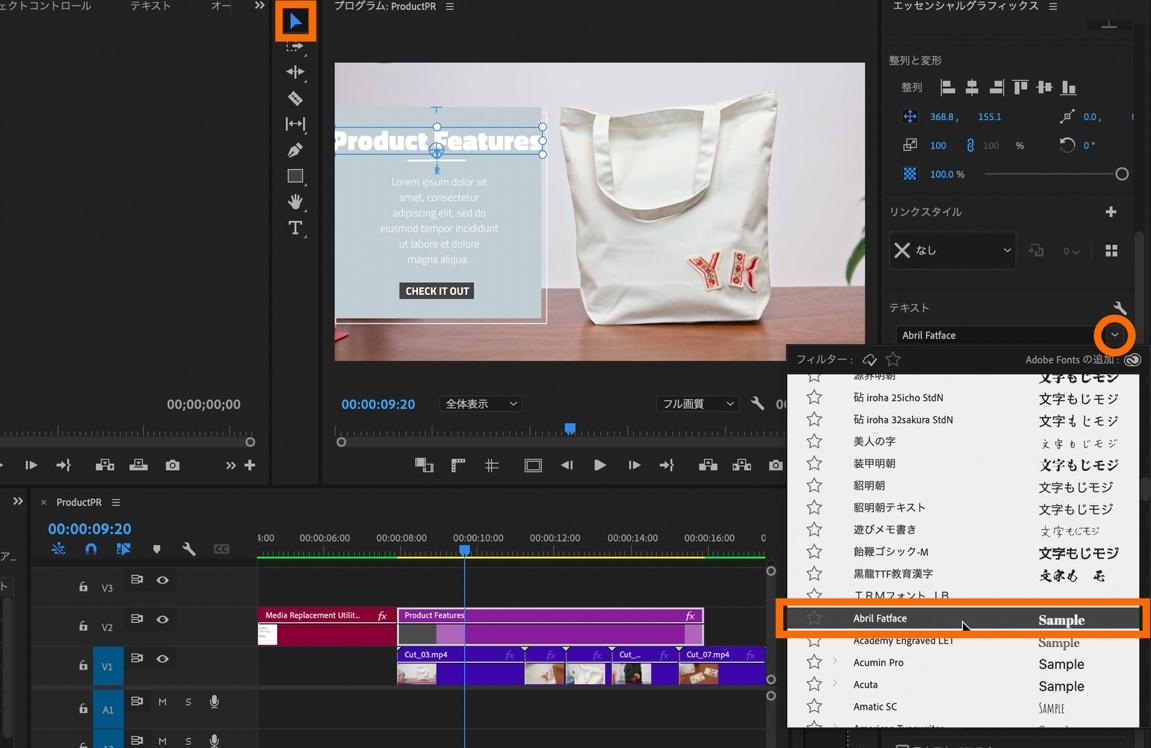This screenshot has width=1151, height=748.
Task: Expand the Acumin Pro font family
Action: point(835,662)
